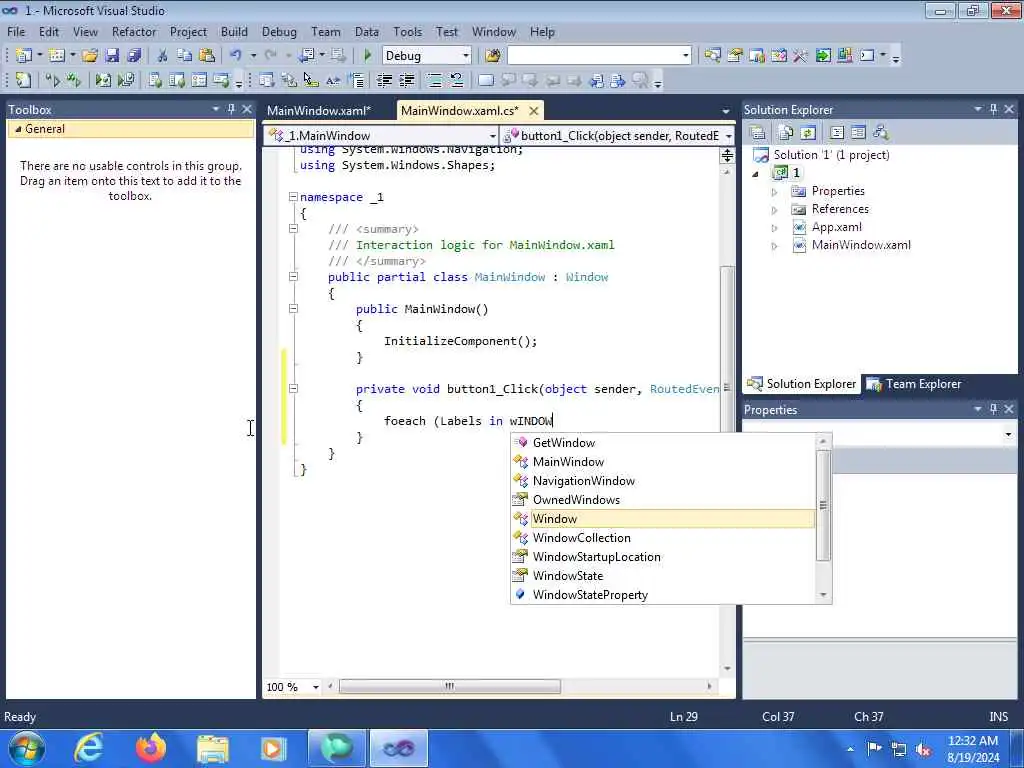This screenshot has width=1024, height=768.
Task: Refresh Solution Explorer with the refresh icon
Action: point(808,133)
